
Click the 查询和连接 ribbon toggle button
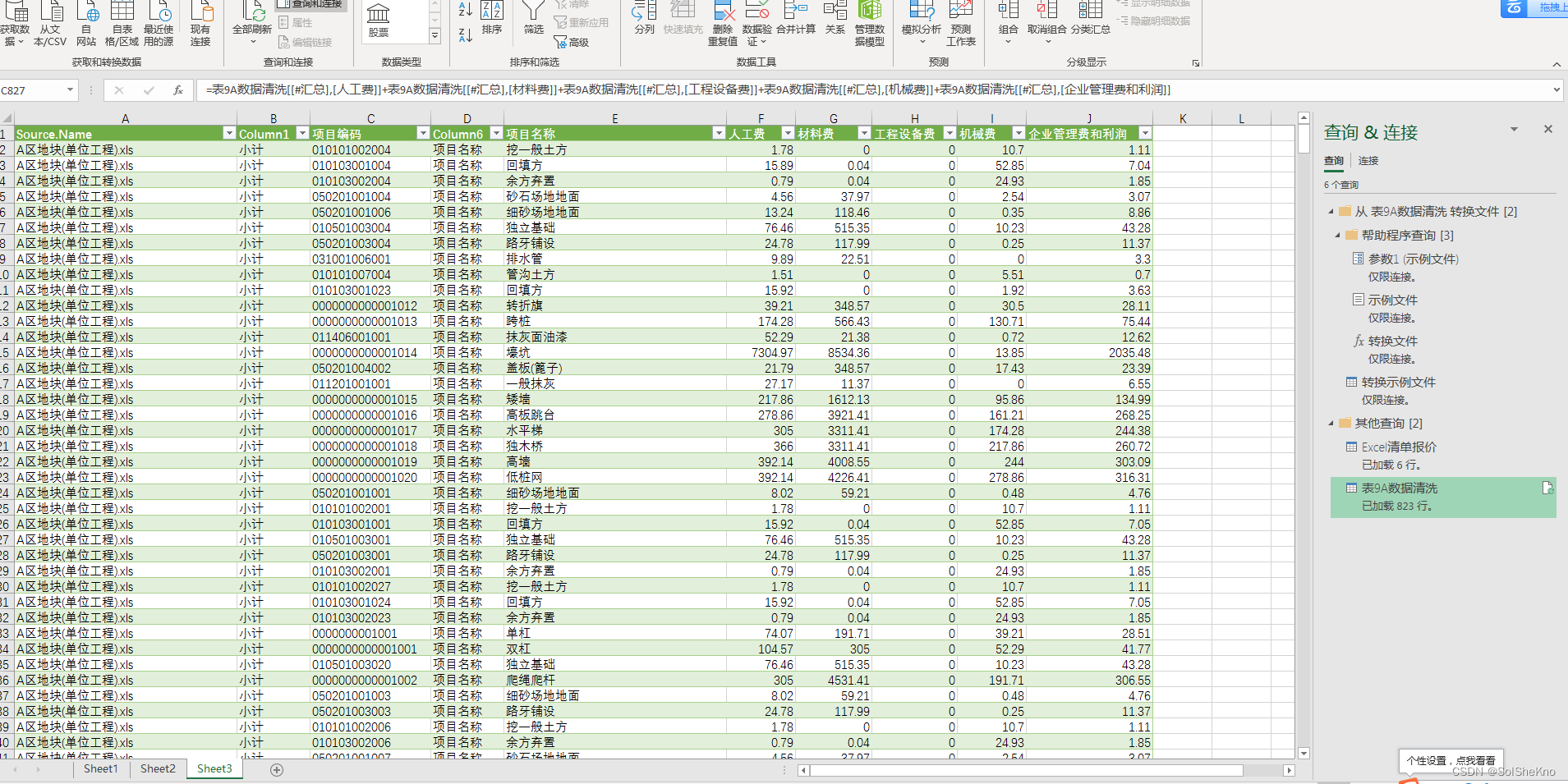(312, 4)
